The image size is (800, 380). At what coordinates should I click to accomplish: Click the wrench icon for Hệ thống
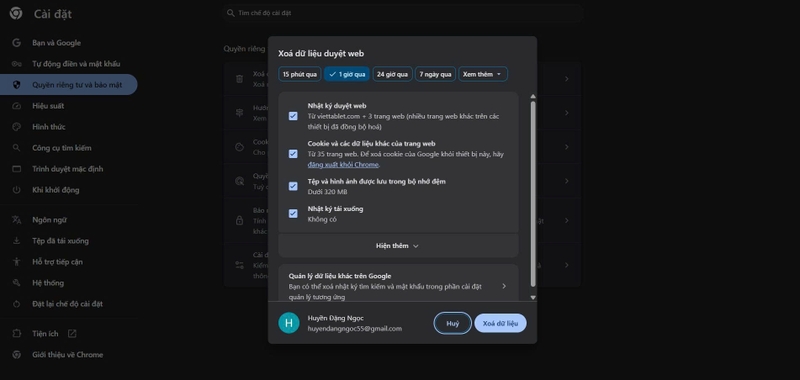(x=16, y=283)
